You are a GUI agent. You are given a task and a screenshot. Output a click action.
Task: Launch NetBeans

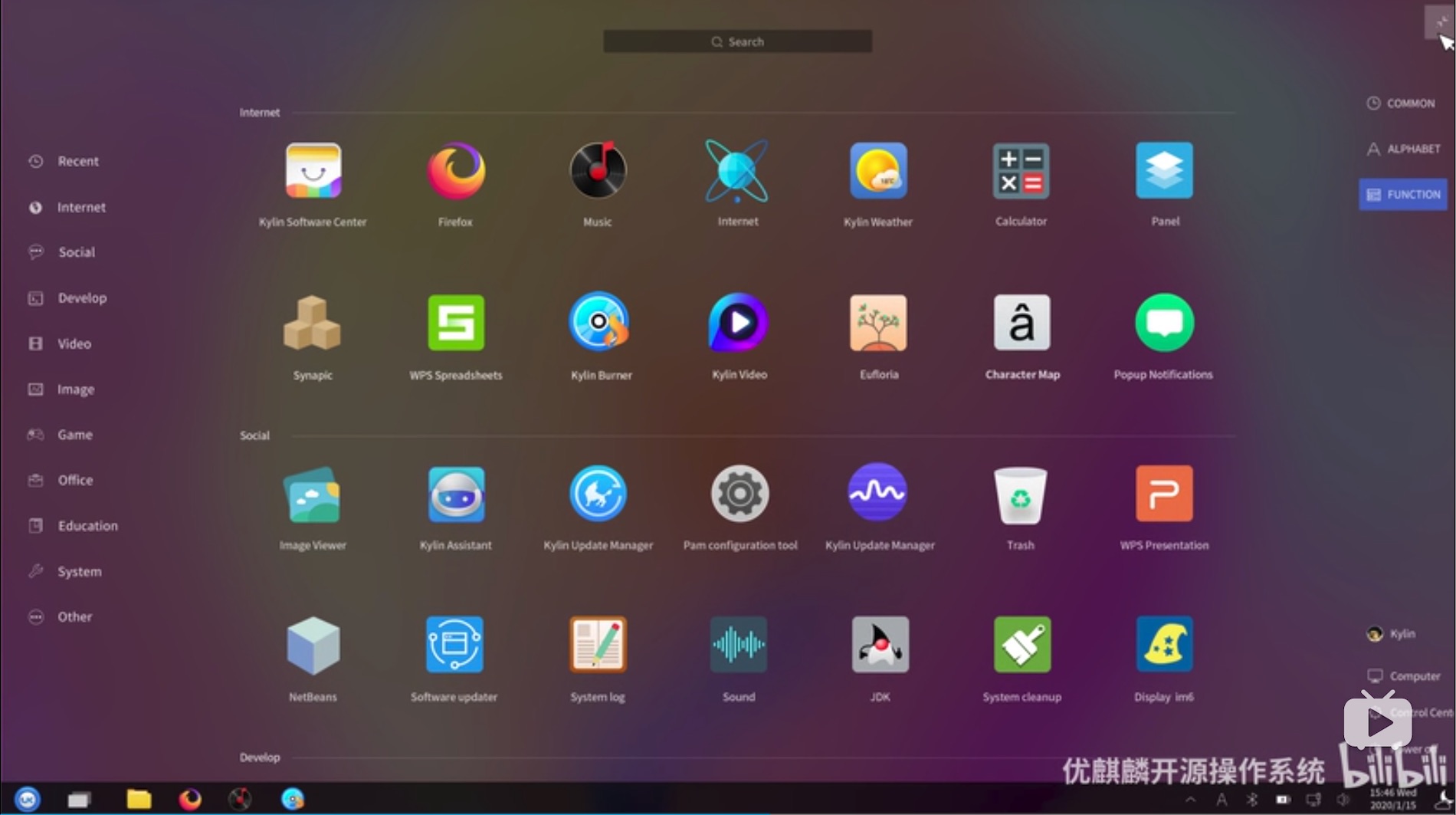coord(313,646)
